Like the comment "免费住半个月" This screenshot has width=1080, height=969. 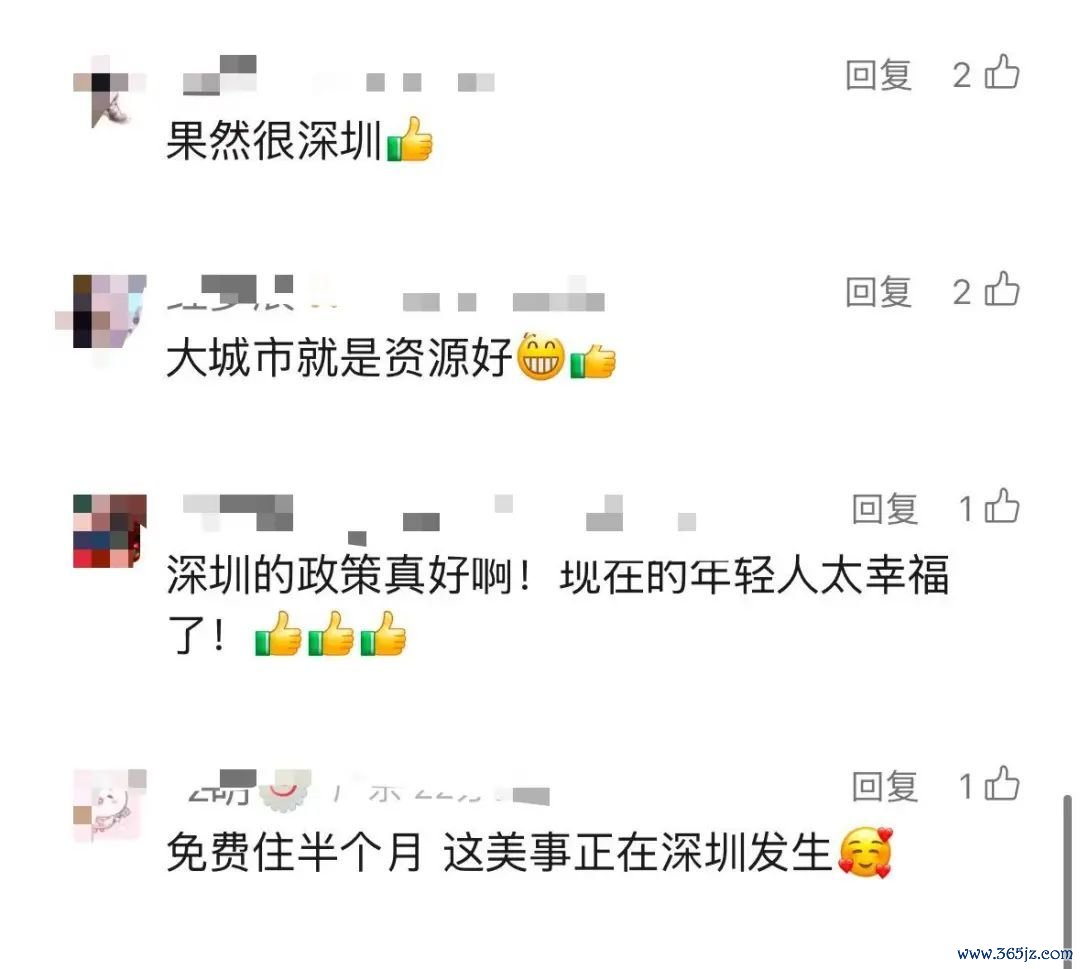[x=1002, y=784]
